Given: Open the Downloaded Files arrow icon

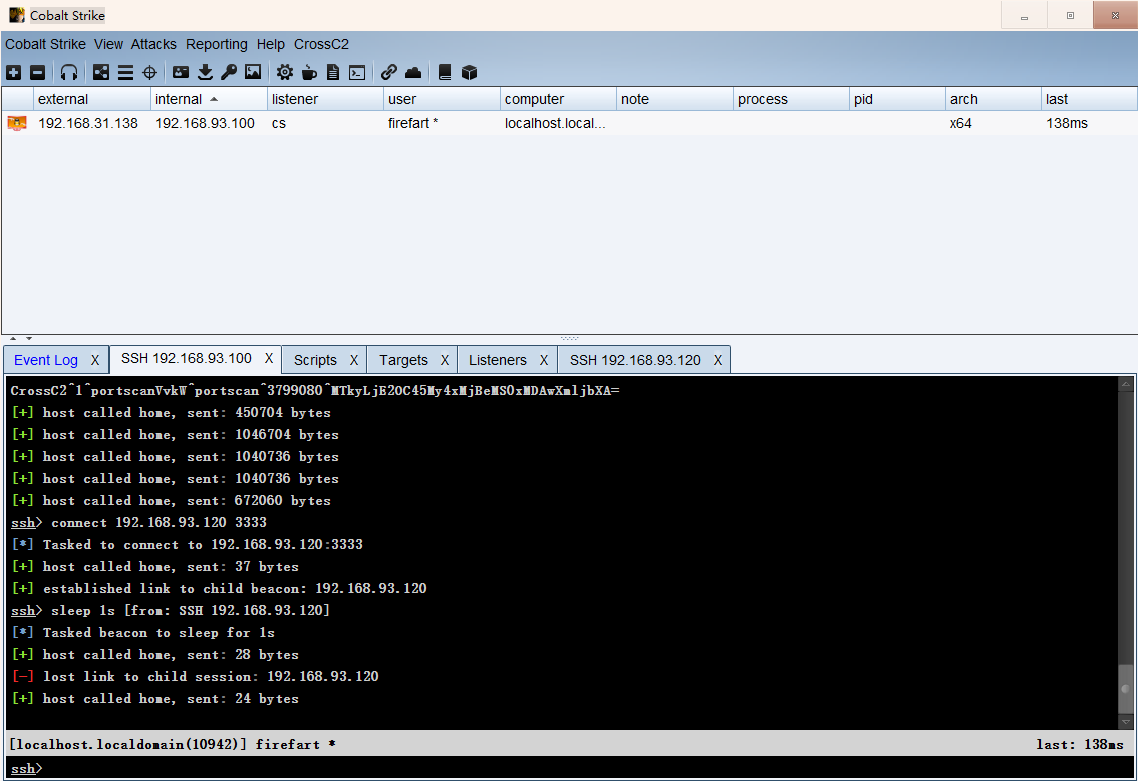Looking at the screenshot, I should (205, 72).
